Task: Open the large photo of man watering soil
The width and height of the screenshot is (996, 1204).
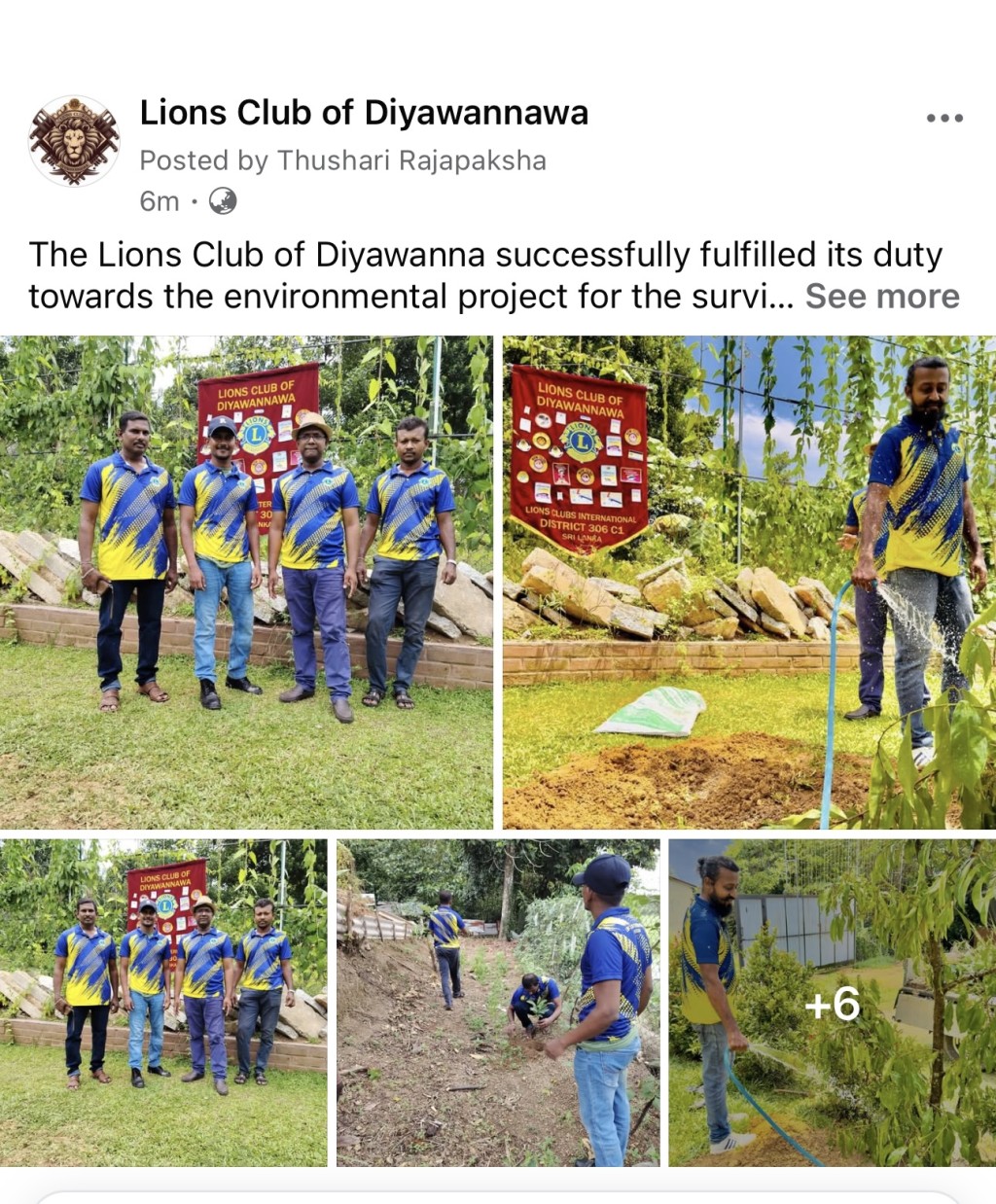Action: click(749, 582)
